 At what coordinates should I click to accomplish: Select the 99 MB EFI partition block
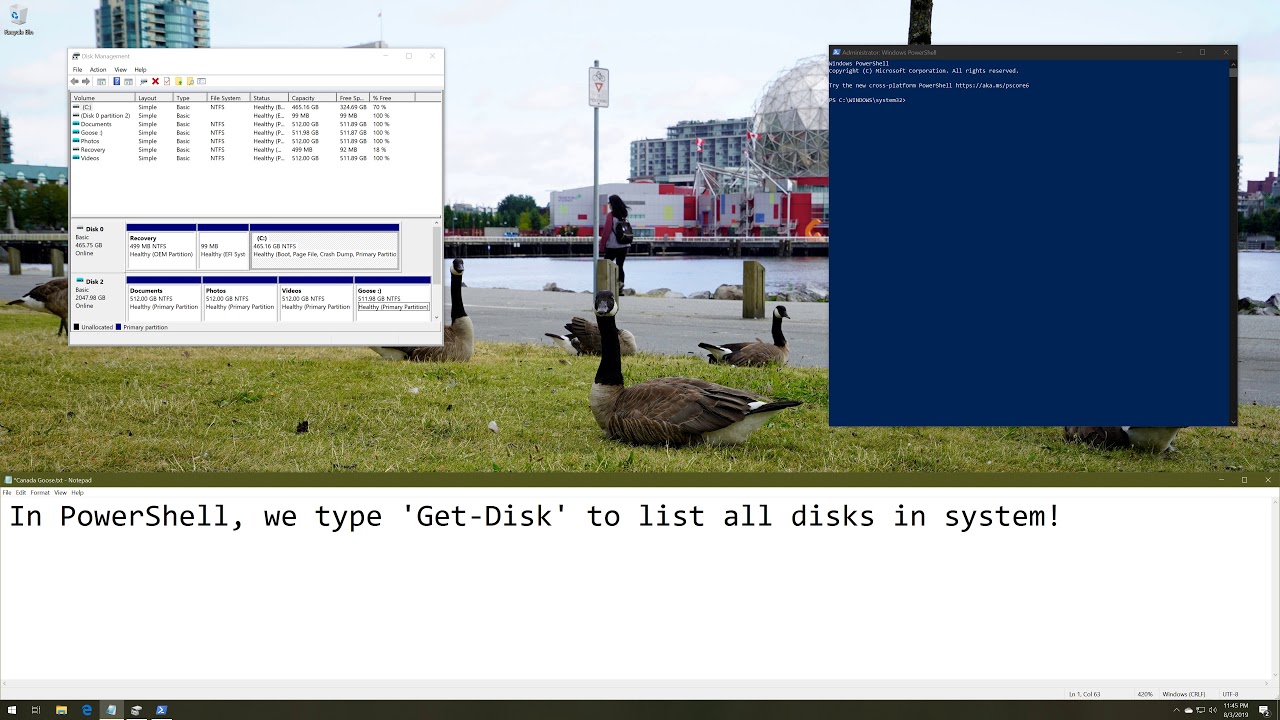pyautogui.click(x=223, y=247)
